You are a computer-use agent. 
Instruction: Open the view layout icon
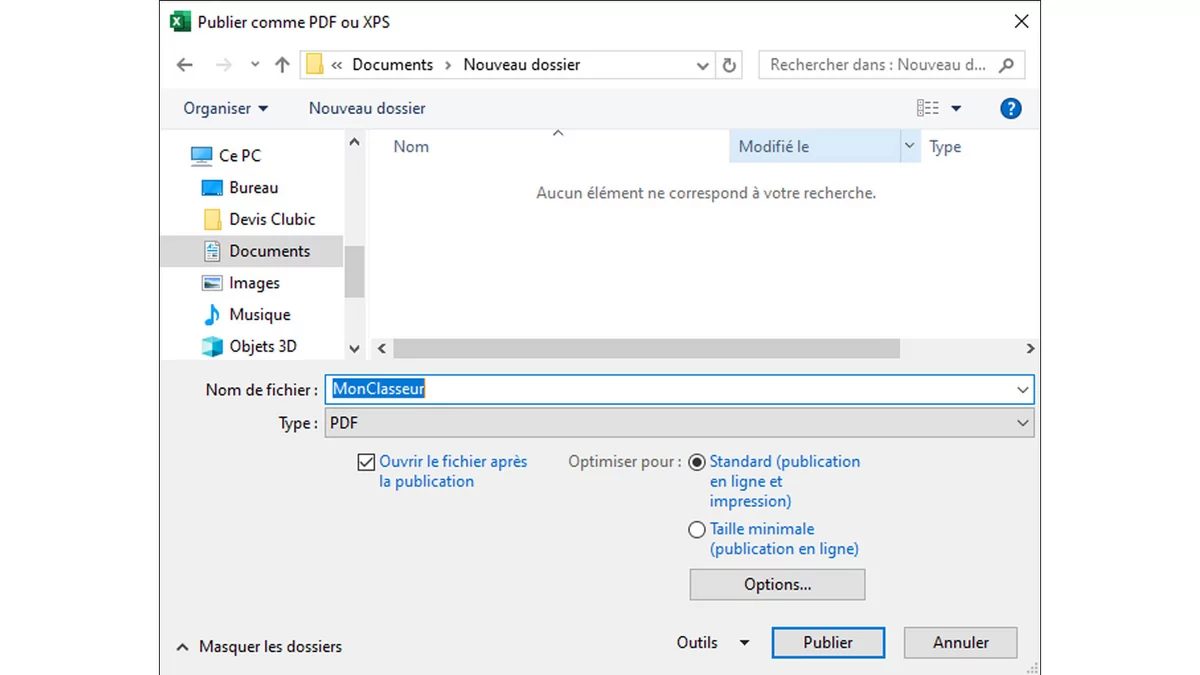coord(928,108)
